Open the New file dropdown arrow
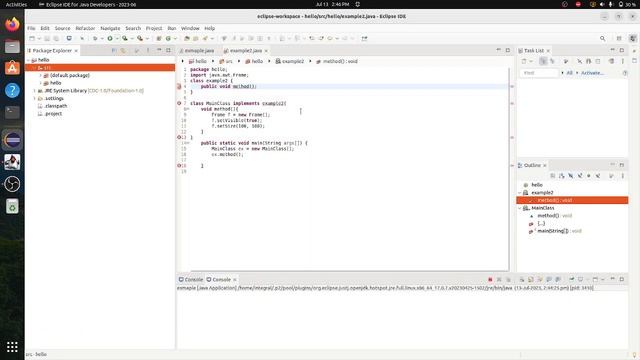The width and height of the screenshot is (640, 360). coord(39,38)
